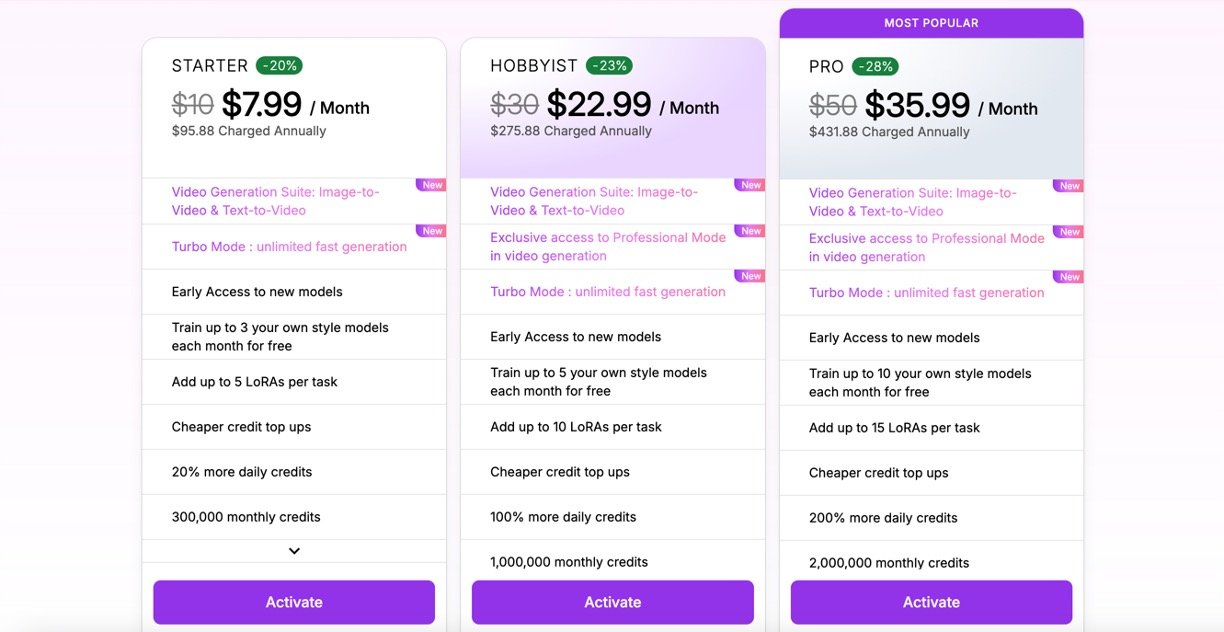The image size is (1224, 632).
Task: Click New badge on Pro Video Generation Suite
Action: (x=1069, y=186)
